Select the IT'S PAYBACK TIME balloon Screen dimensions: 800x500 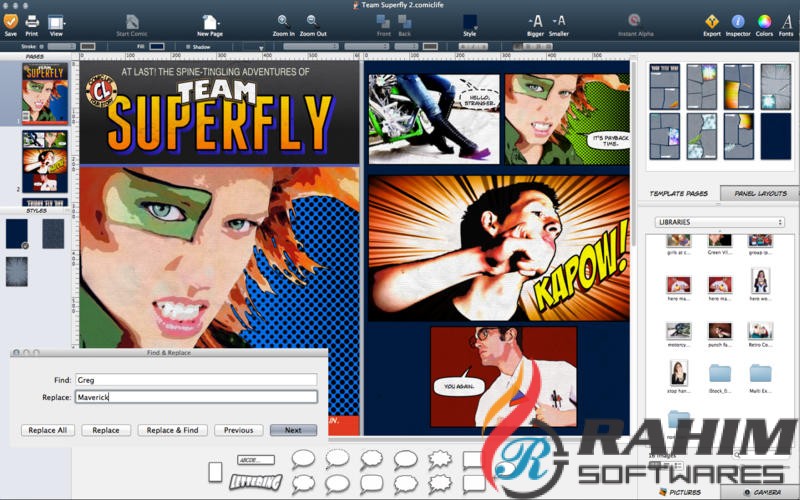(x=608, y=140)
